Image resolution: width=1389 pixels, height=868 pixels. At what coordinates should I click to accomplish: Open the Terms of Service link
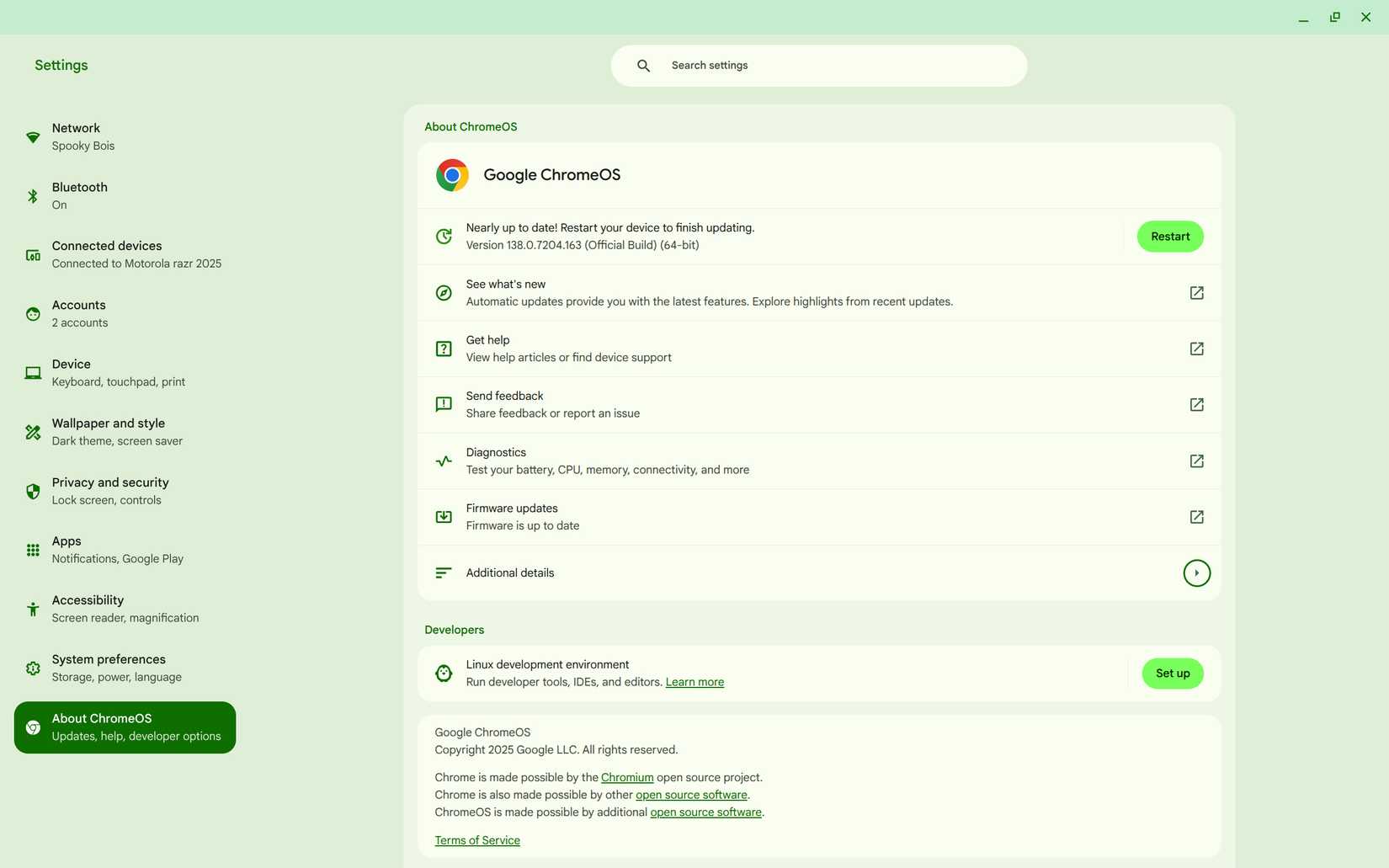[x=476, y=839]
